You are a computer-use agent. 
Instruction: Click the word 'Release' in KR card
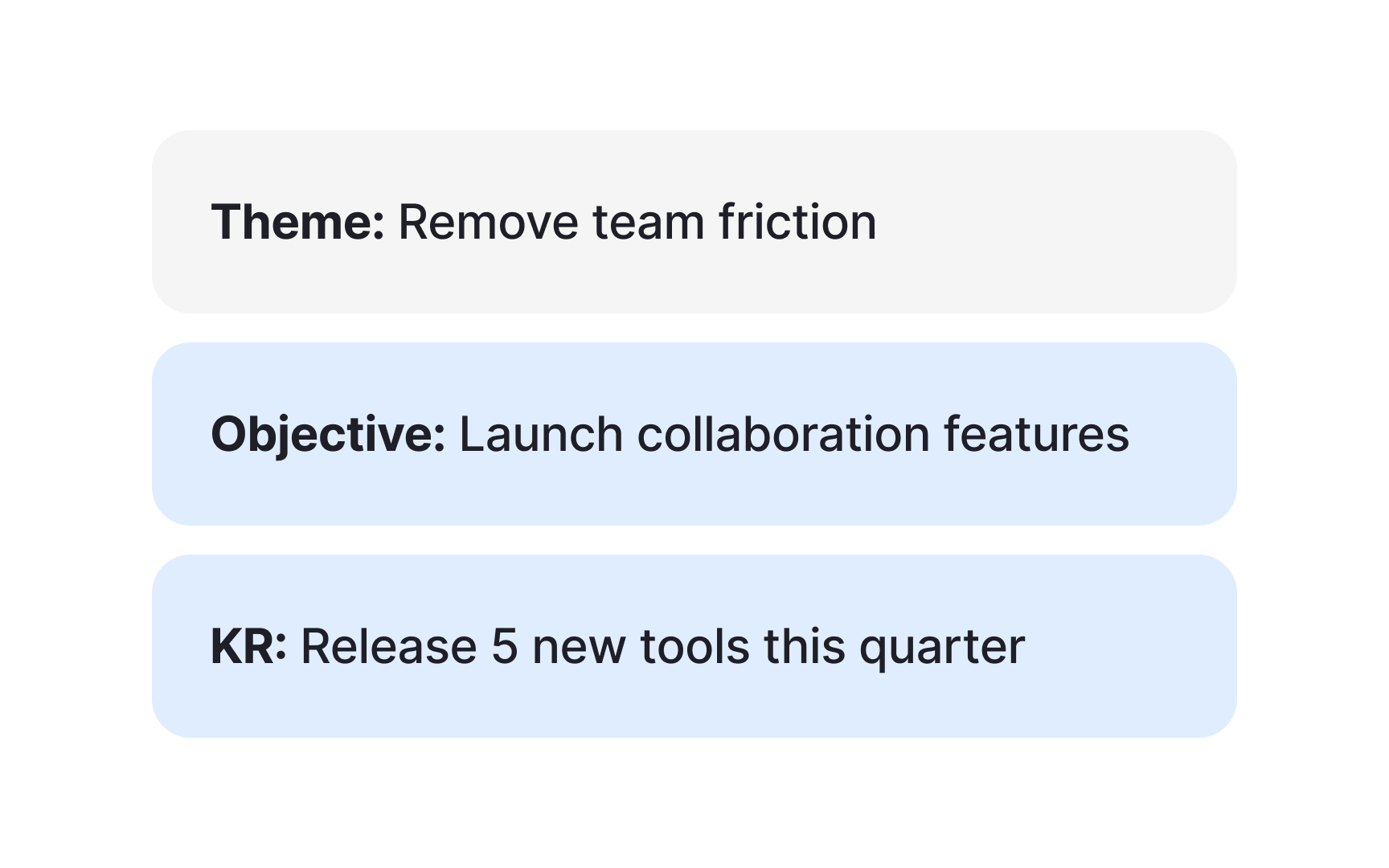click(x=389, y=646)
